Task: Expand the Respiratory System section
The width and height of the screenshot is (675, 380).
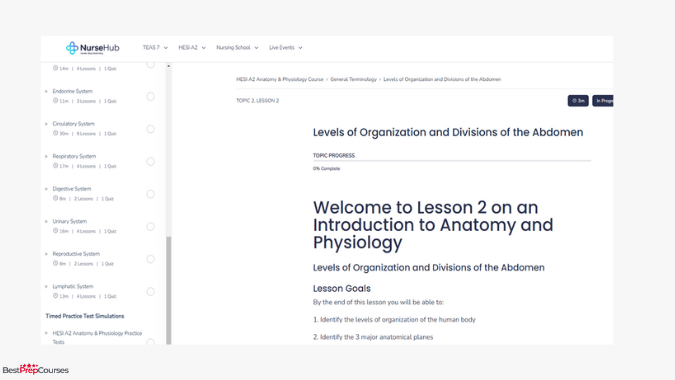Action: (x=46, y=156)
